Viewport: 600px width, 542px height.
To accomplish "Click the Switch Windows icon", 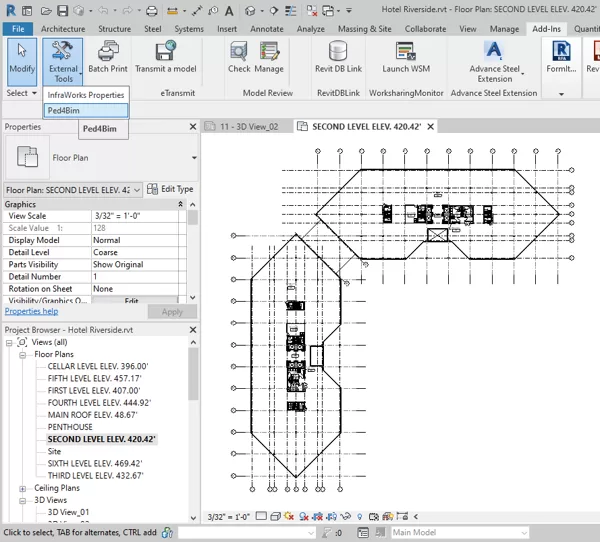I will pyautogui.click(x=328, y=11).
